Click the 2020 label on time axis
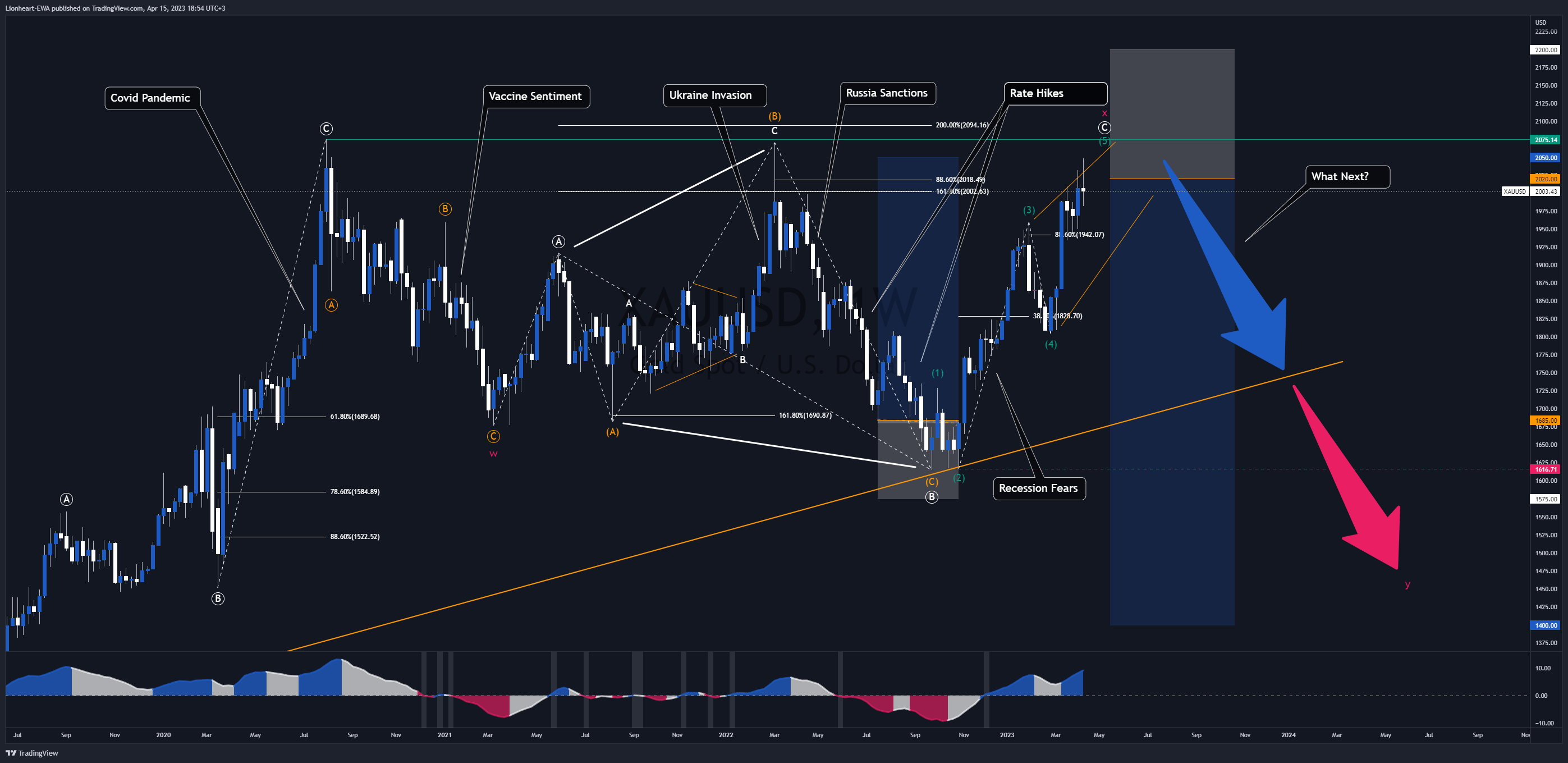The width and height of the screenshot is (1568, 763). [x=163, y=735]
